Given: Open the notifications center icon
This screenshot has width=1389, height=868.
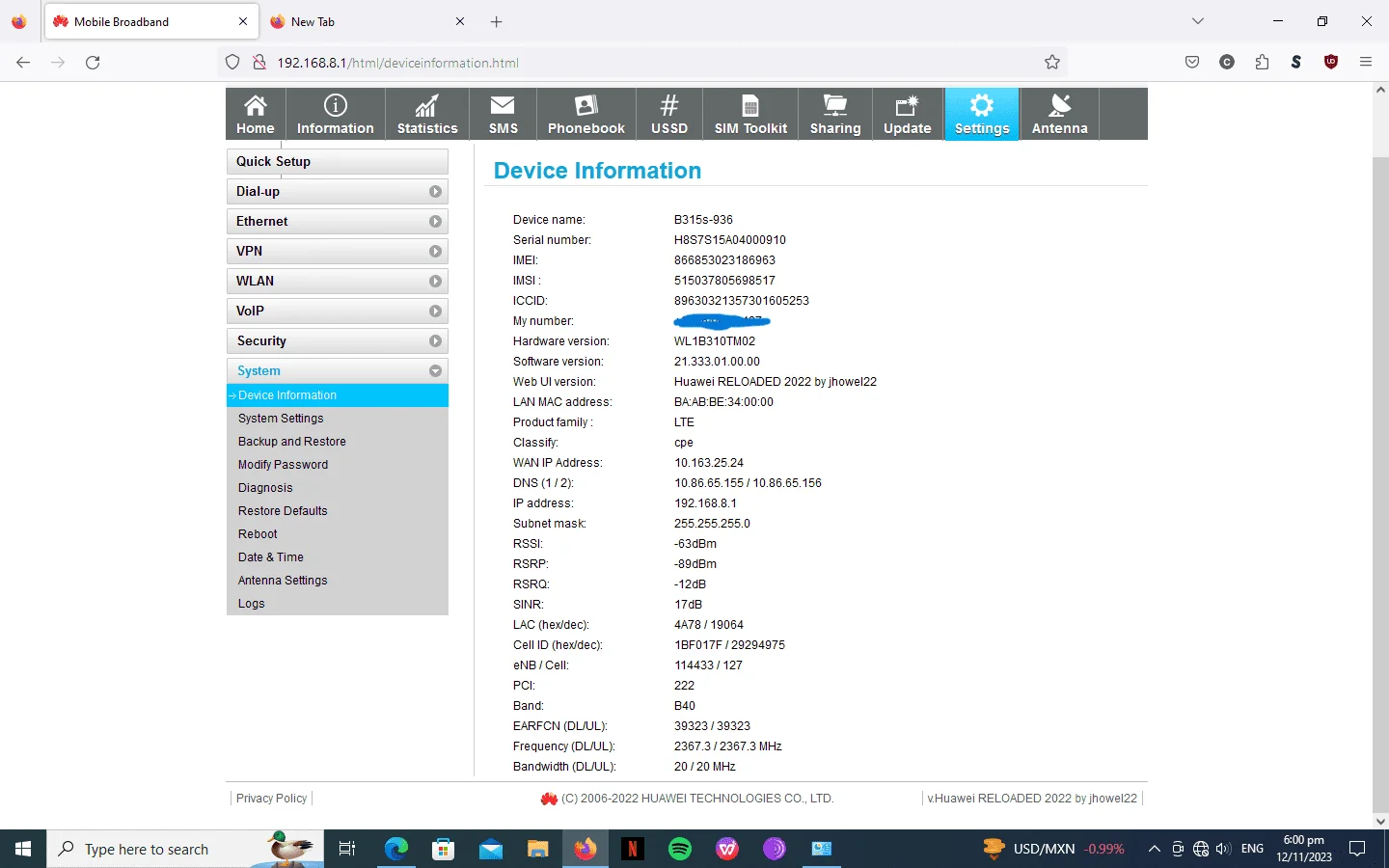Looking at the screenshot, I should click(1357, 849).
